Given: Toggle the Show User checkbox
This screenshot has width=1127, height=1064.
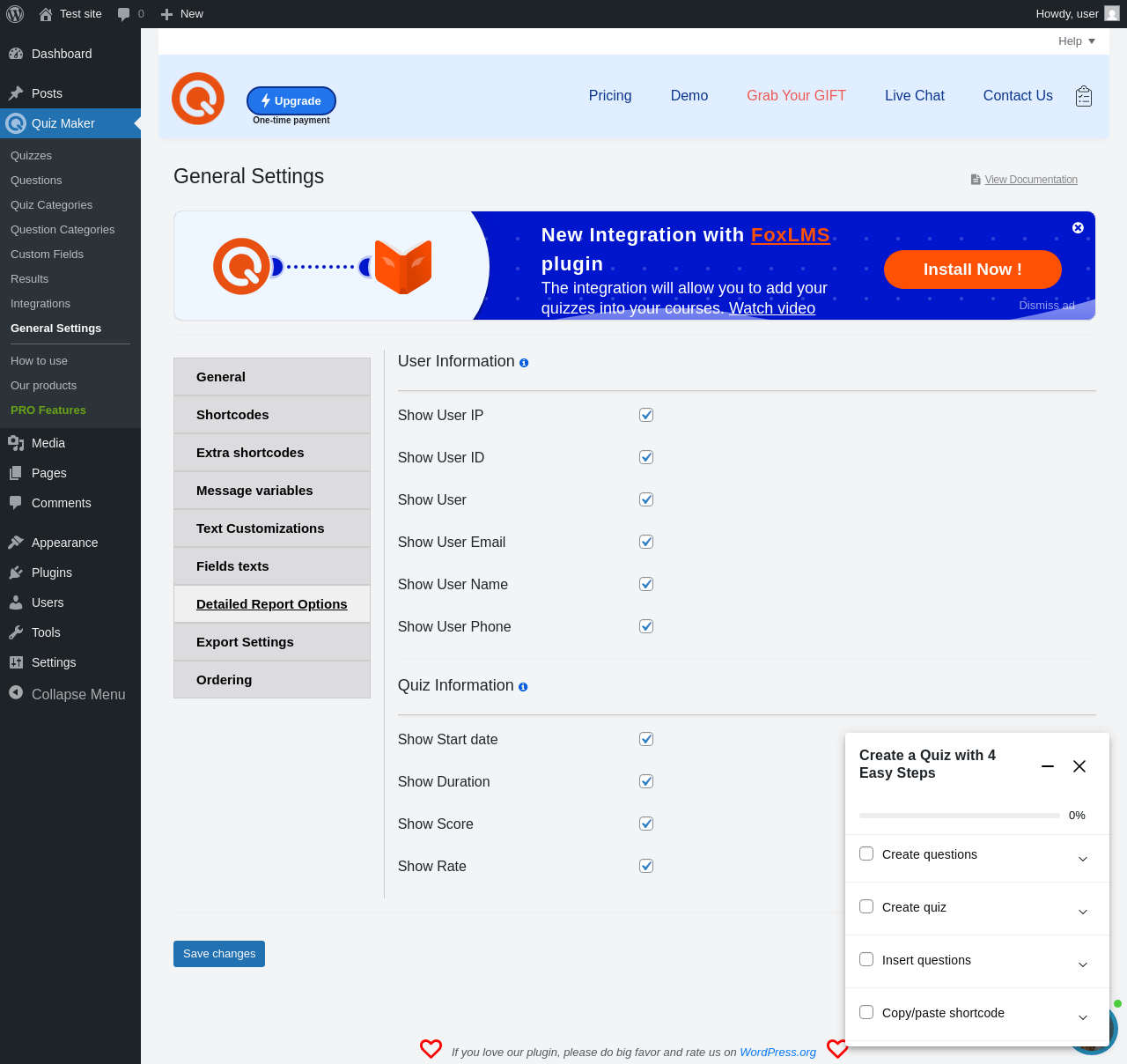Looking at the screenshot, I should 646,499.
